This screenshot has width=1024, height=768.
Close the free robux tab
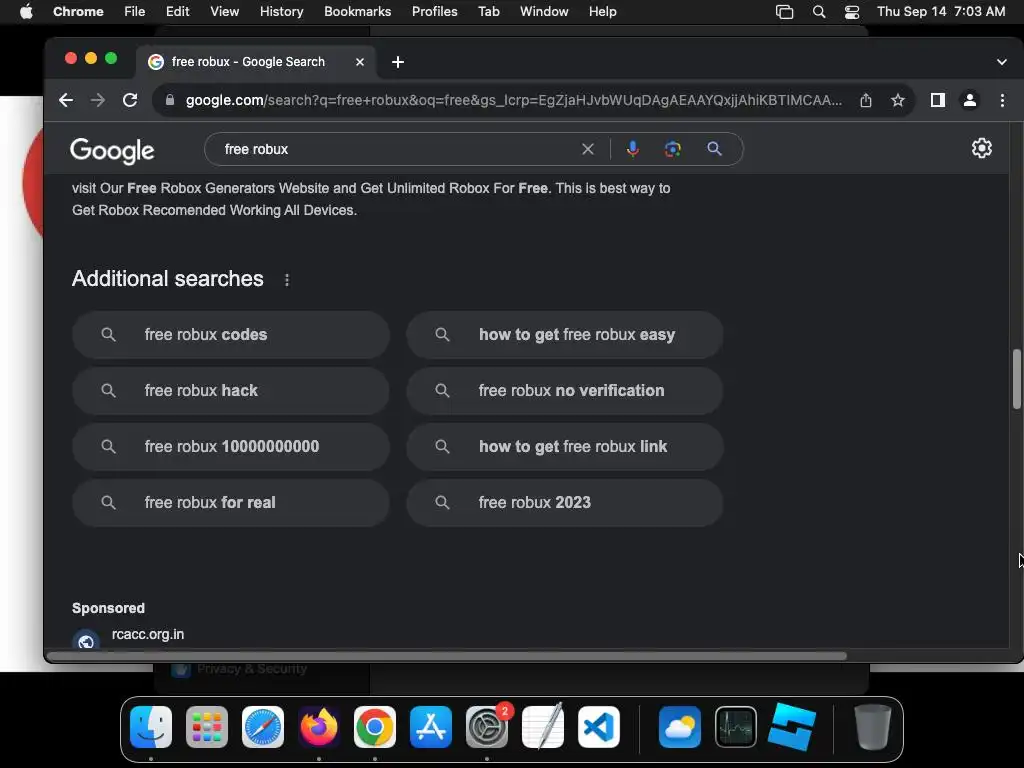[360, 62]
